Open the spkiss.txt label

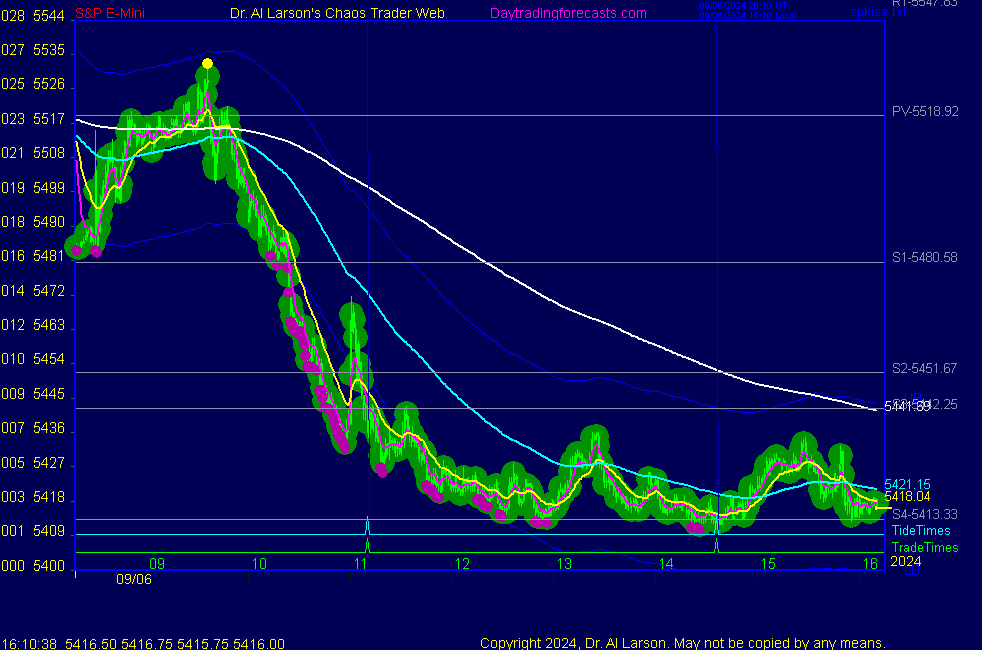pos(878,12)
